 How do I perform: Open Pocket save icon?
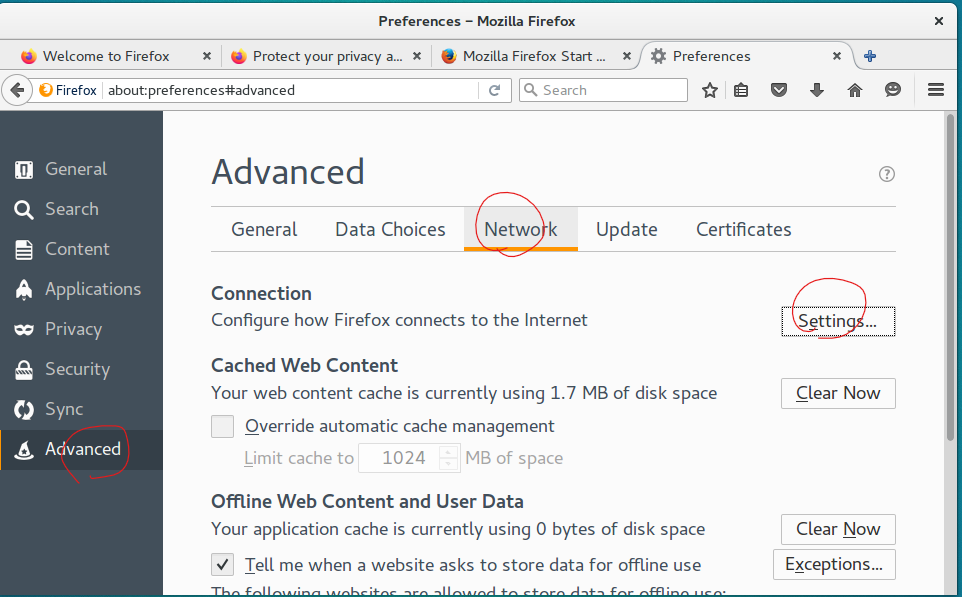pos(779,90)
